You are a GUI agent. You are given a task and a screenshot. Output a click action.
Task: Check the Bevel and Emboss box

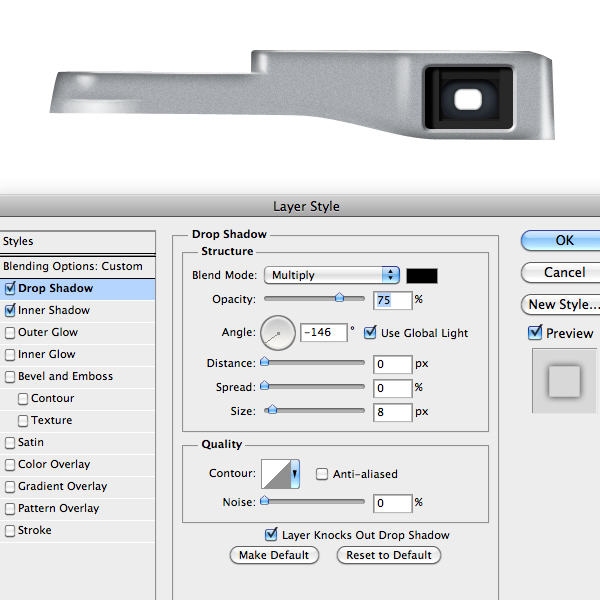[x=10, y=377]
